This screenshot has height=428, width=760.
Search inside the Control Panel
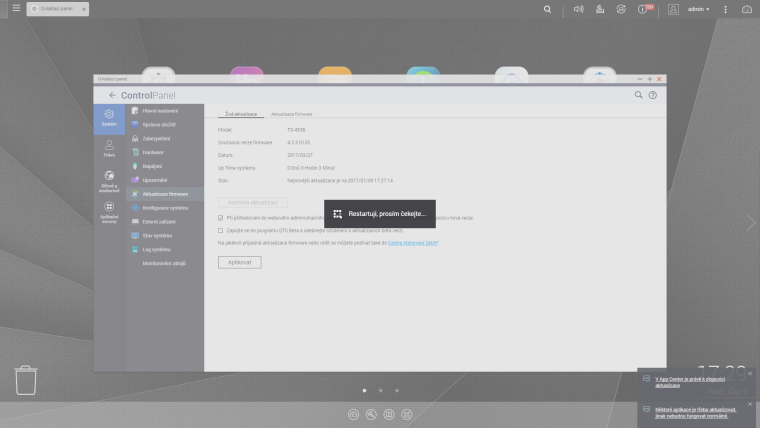tap(638, 95)
